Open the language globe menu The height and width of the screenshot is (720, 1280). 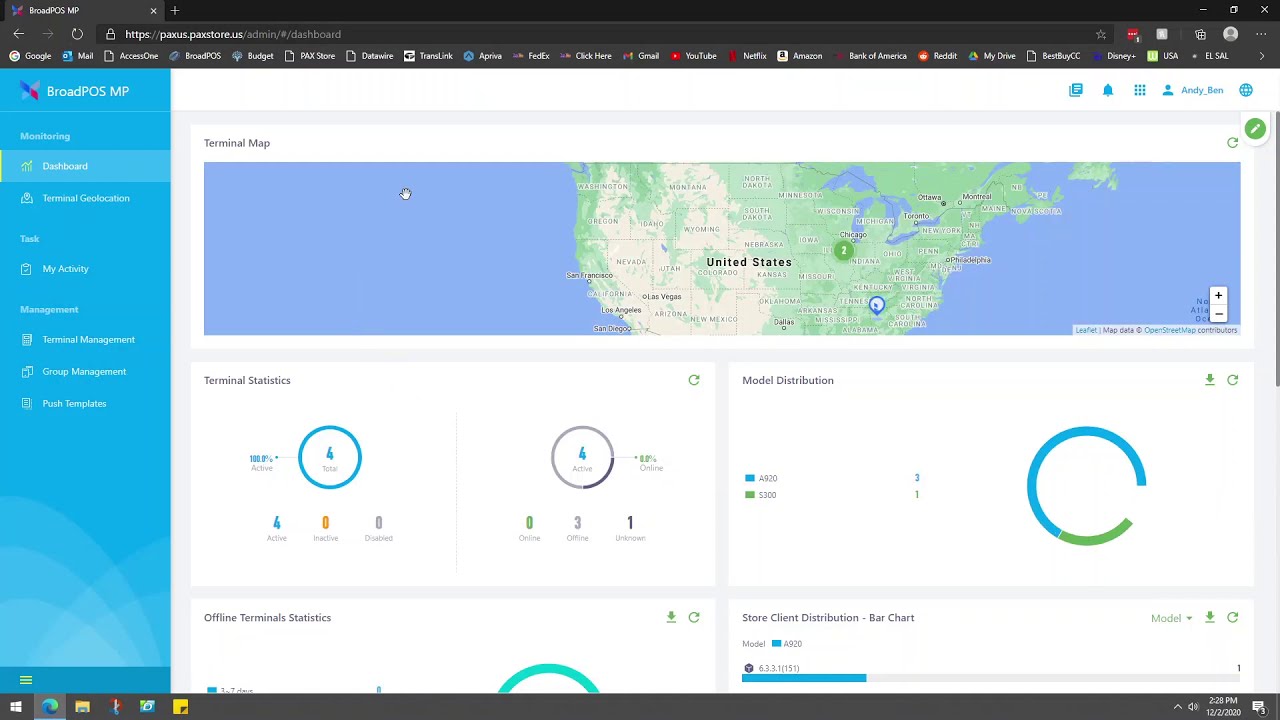coord(1246,90)
